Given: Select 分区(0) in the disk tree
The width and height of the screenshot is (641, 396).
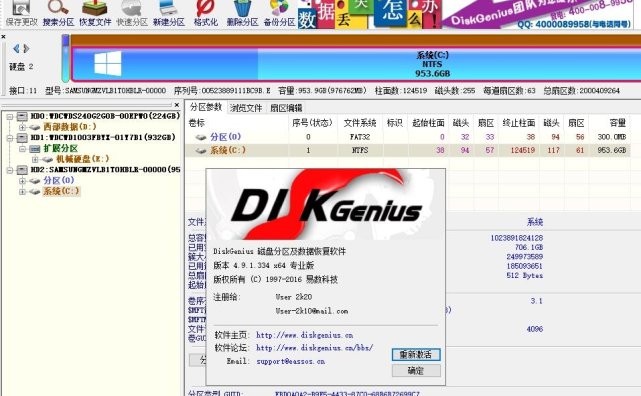Looking at the screenshot, I should (x=59, y=180).
